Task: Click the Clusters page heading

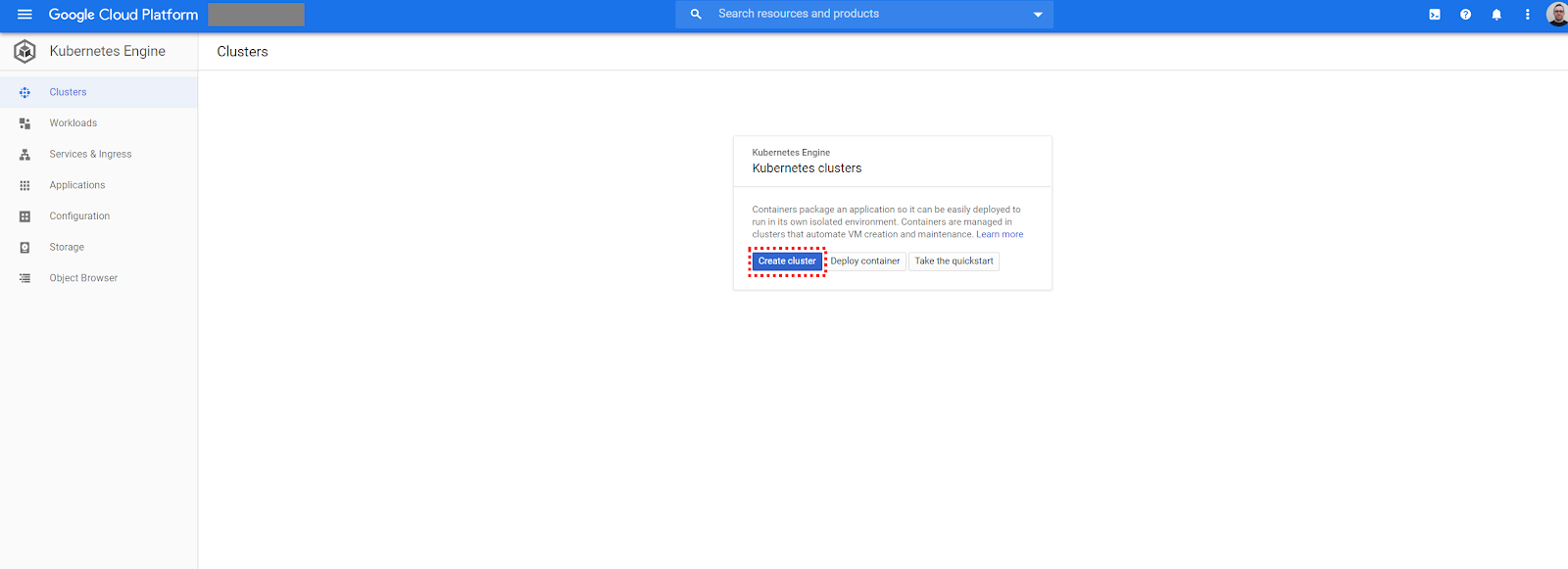Action: [242, 52]
